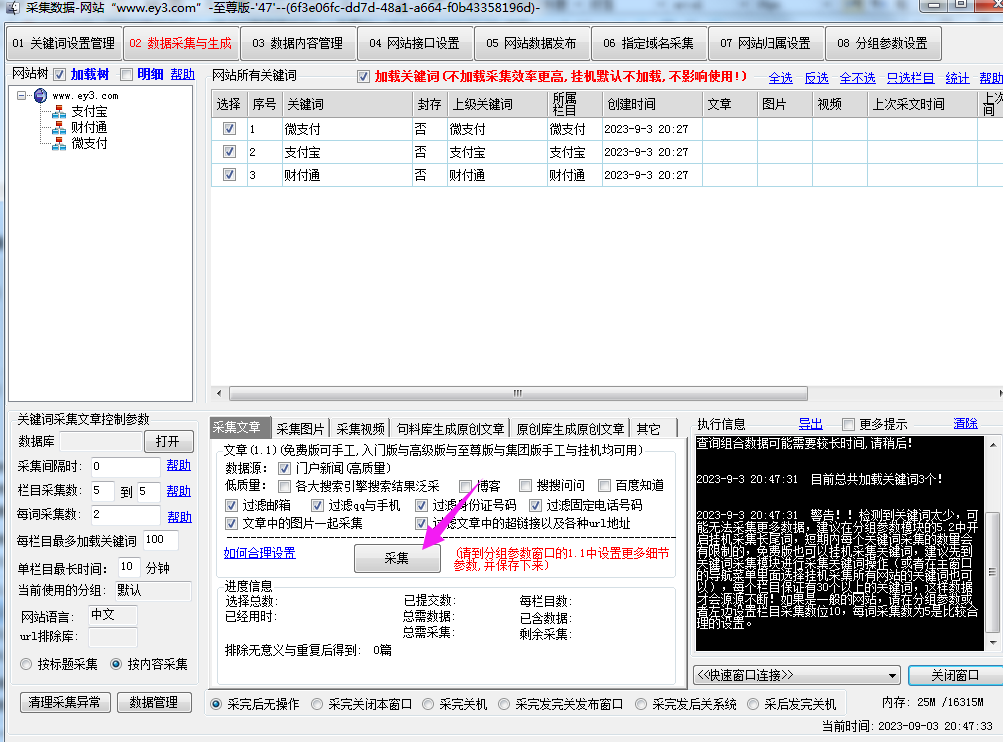Screen dimensions: 1003x742
Task: Click the 每词采集数 input field
Action: [x=125, y=514]
